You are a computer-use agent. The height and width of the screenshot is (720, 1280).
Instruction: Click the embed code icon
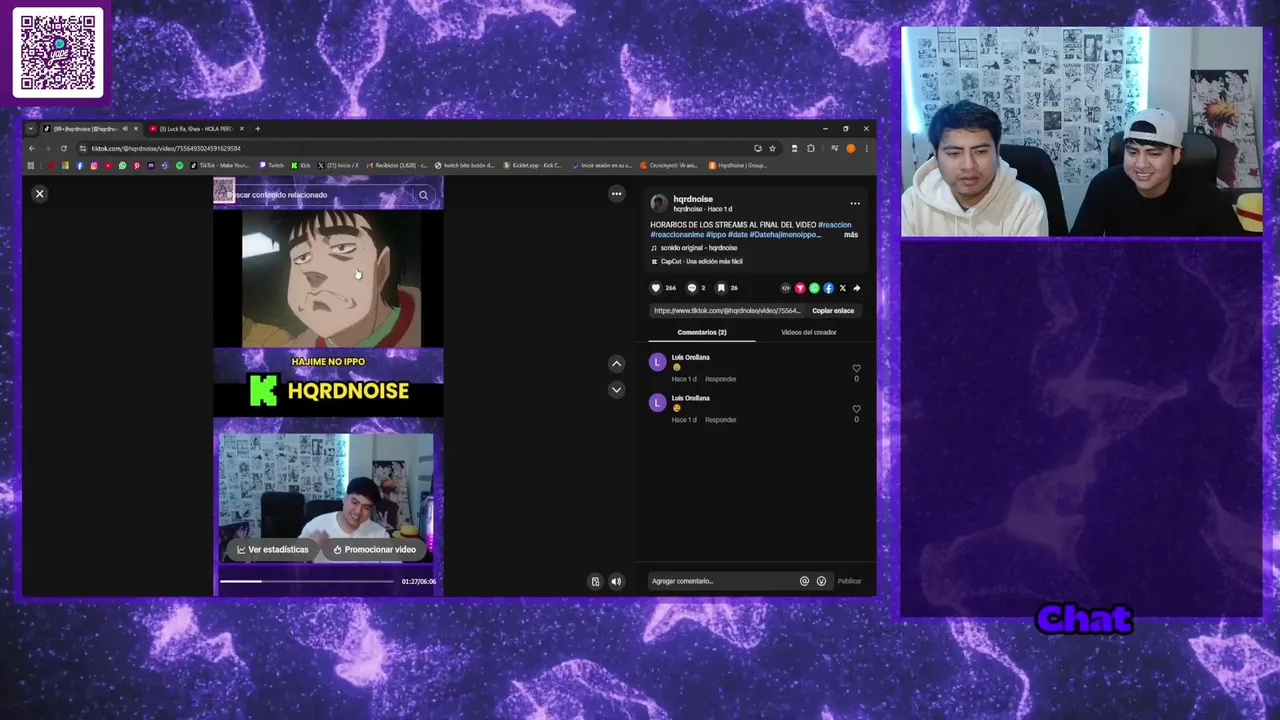[x=785, y=288]
